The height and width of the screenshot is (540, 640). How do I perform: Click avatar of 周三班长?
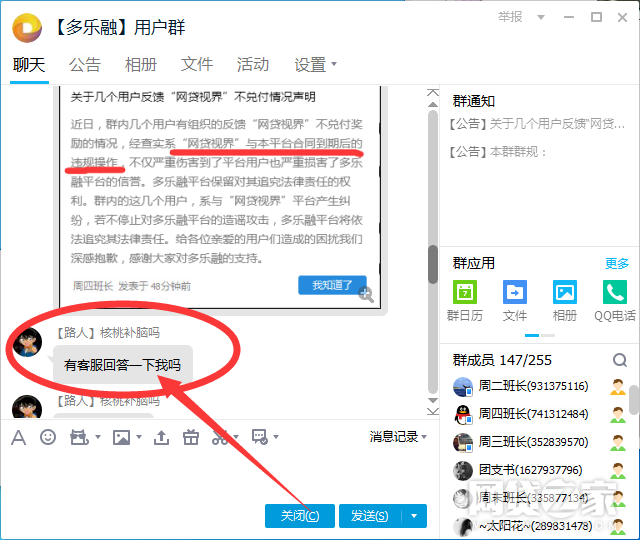click(x=463, y=442)
